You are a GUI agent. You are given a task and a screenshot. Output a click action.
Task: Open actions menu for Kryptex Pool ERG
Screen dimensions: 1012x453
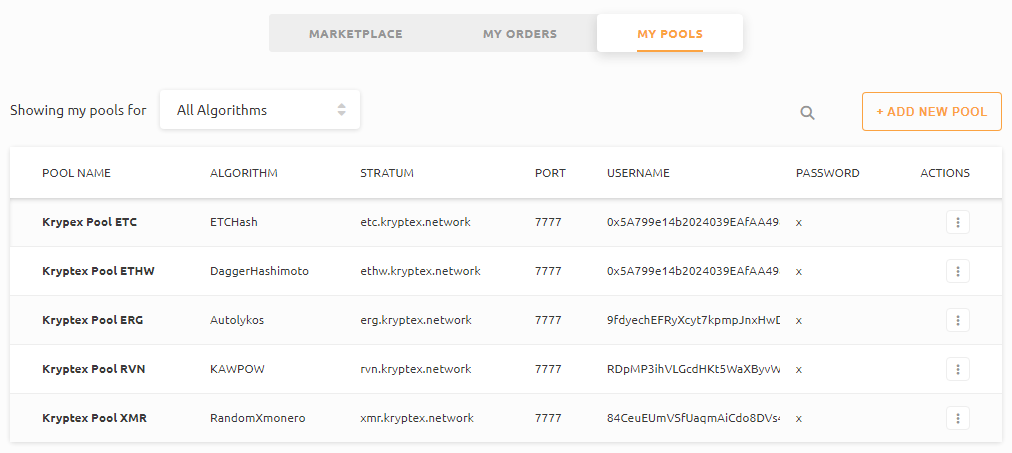tap(958, 320)
